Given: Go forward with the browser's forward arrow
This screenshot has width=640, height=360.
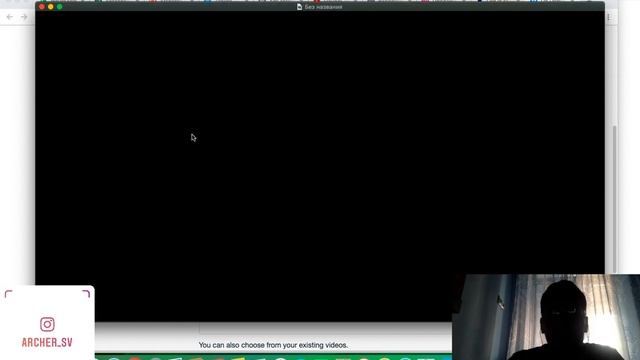Looking at the screenshot, I should pos(24,17).
